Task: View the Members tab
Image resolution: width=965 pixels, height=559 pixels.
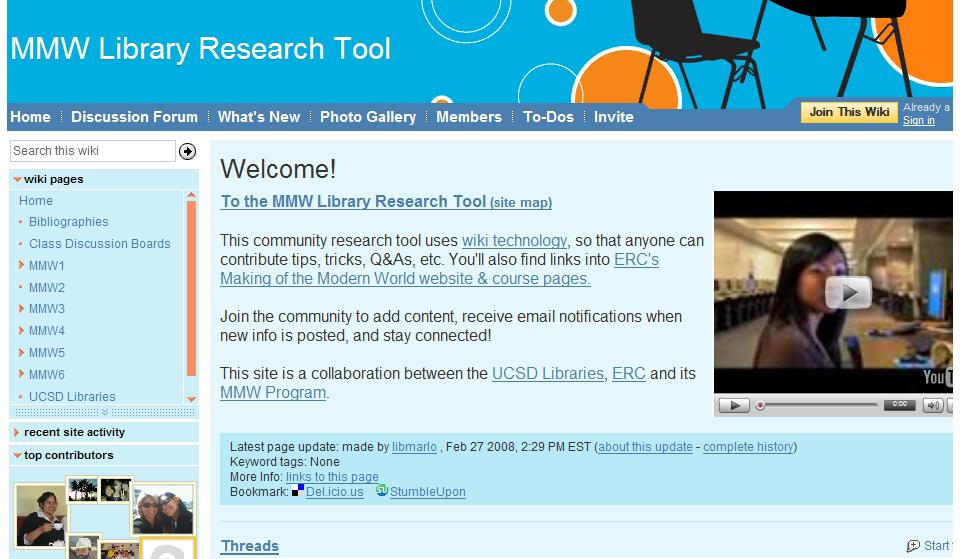Action: pyautogui.click(x=469, y=117)
